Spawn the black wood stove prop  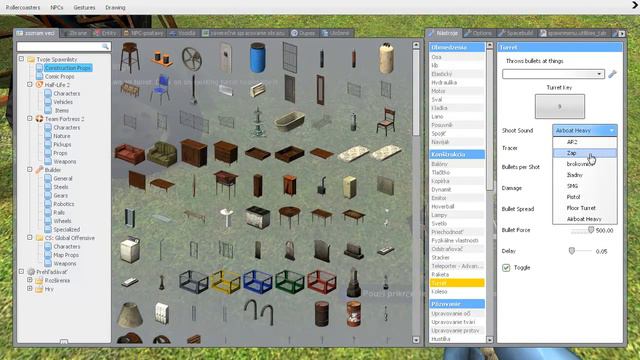(x=322, y=186)
